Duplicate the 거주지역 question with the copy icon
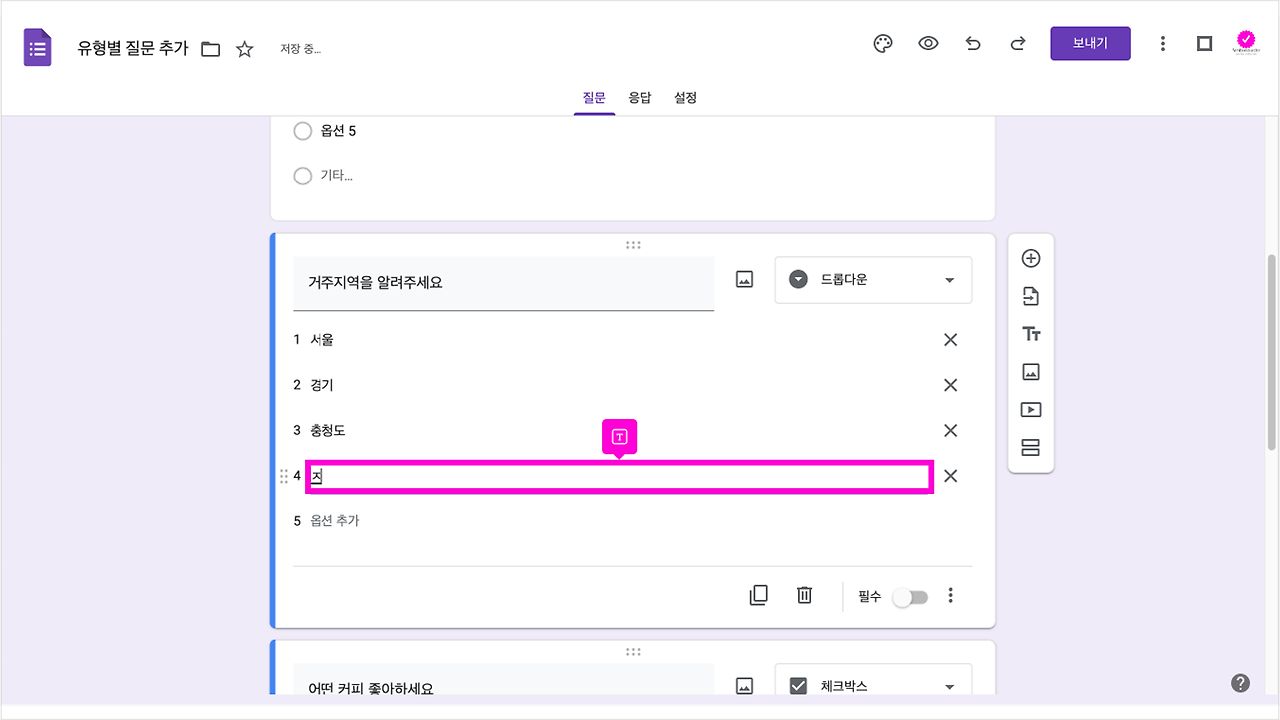1280x720 pixels. pyautogui.click(x=759, y=595)
